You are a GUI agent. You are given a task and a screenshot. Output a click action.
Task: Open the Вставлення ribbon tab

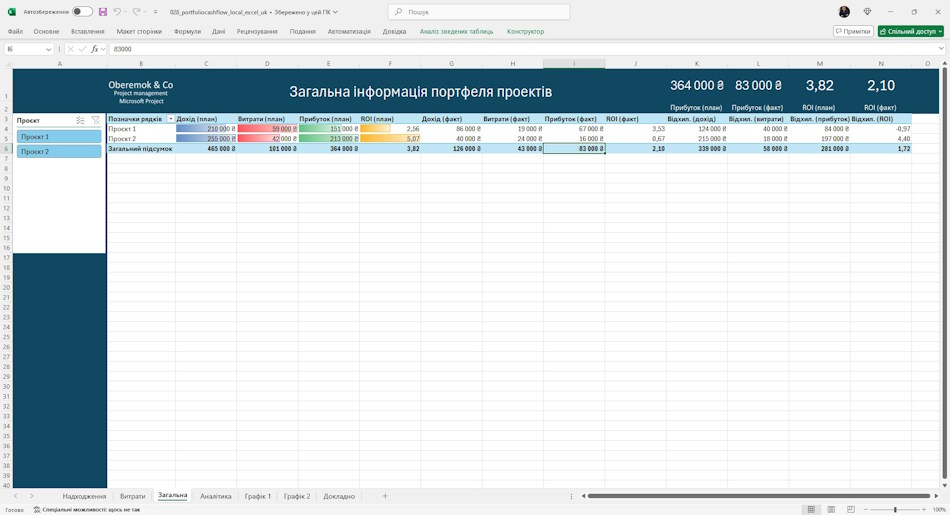[x=88, y=32]
